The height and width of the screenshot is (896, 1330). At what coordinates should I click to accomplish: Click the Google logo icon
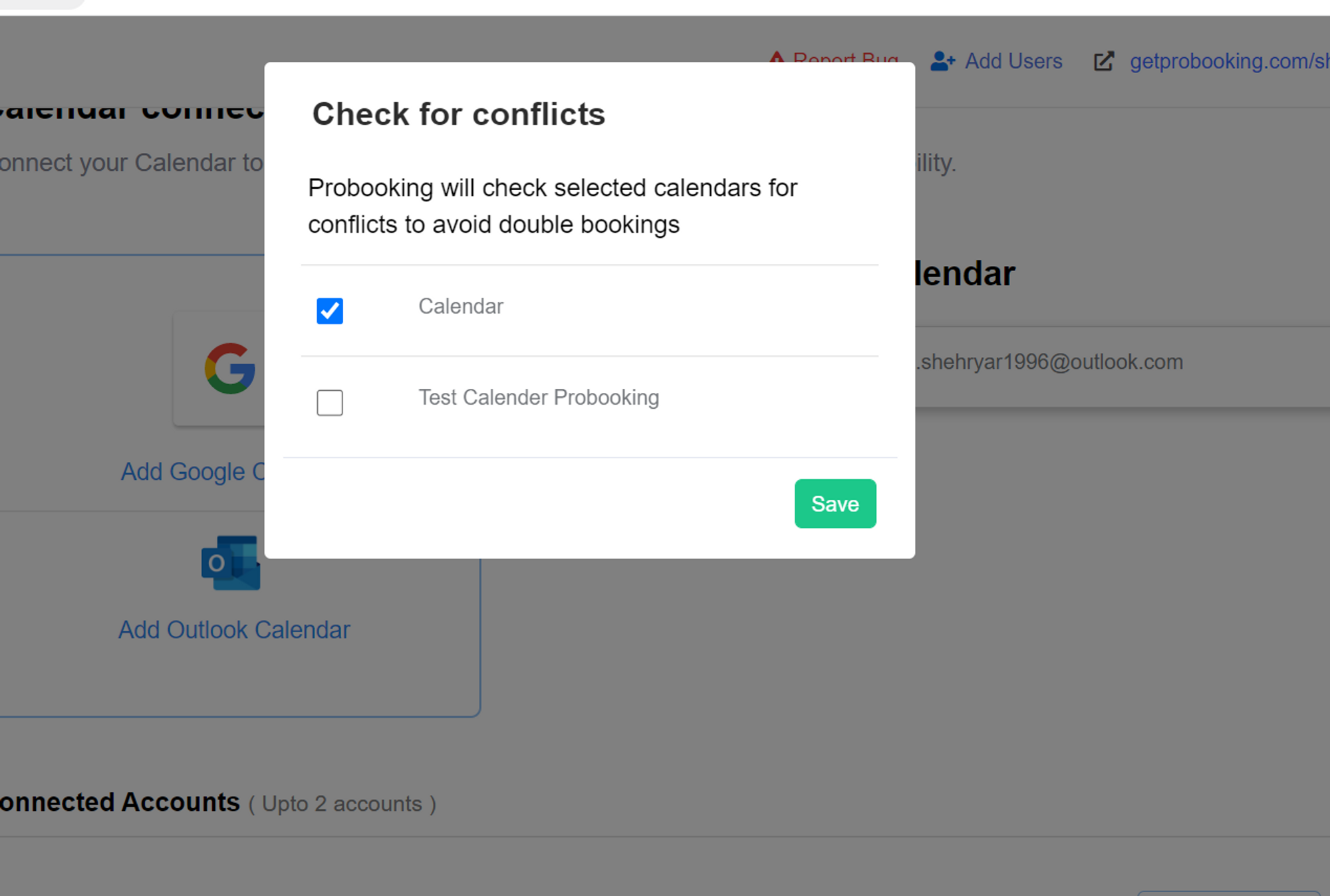(230, 368)
